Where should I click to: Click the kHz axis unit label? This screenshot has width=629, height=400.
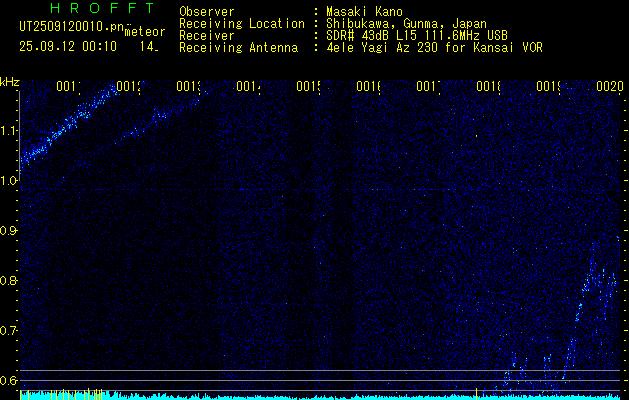click(9, 83)
